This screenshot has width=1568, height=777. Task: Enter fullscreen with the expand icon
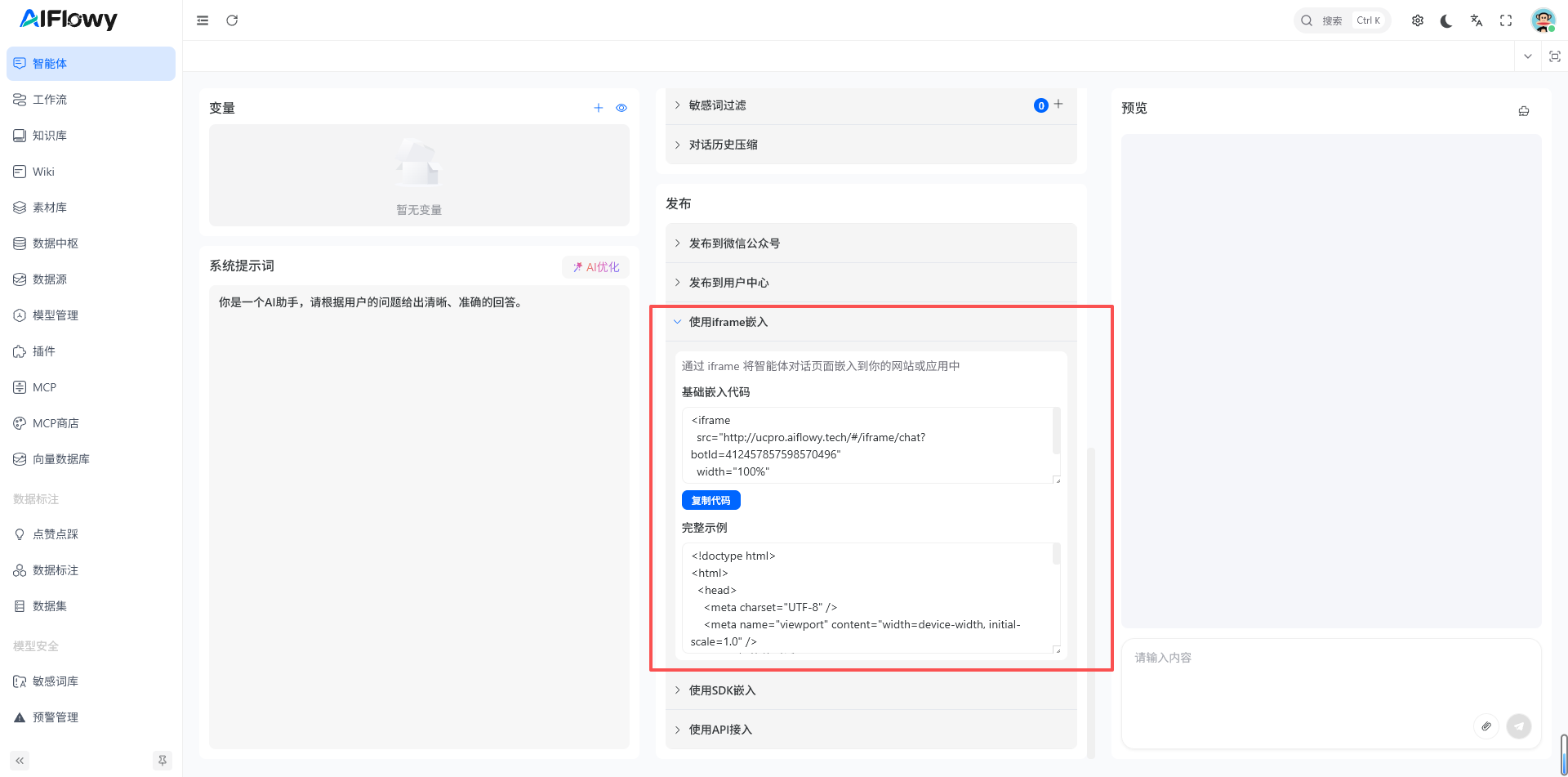click(1506, 20)
